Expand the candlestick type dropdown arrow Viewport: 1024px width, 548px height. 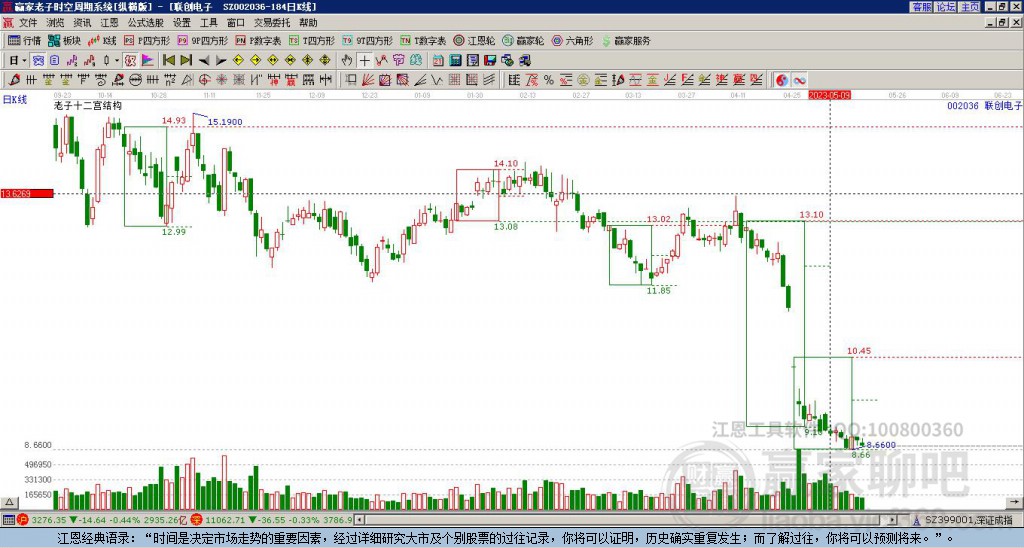[x=117, y=61]
